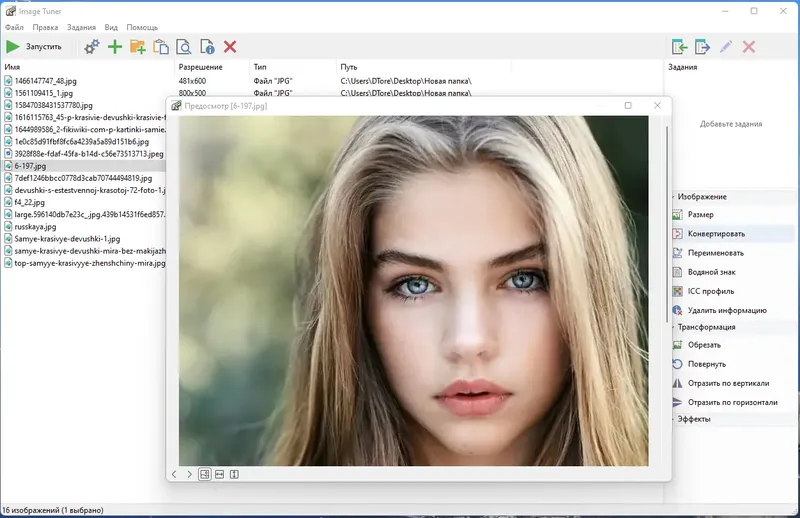Screen dimensions: 800x518
Task: Open the Задания menu
Action: [79, 27]
